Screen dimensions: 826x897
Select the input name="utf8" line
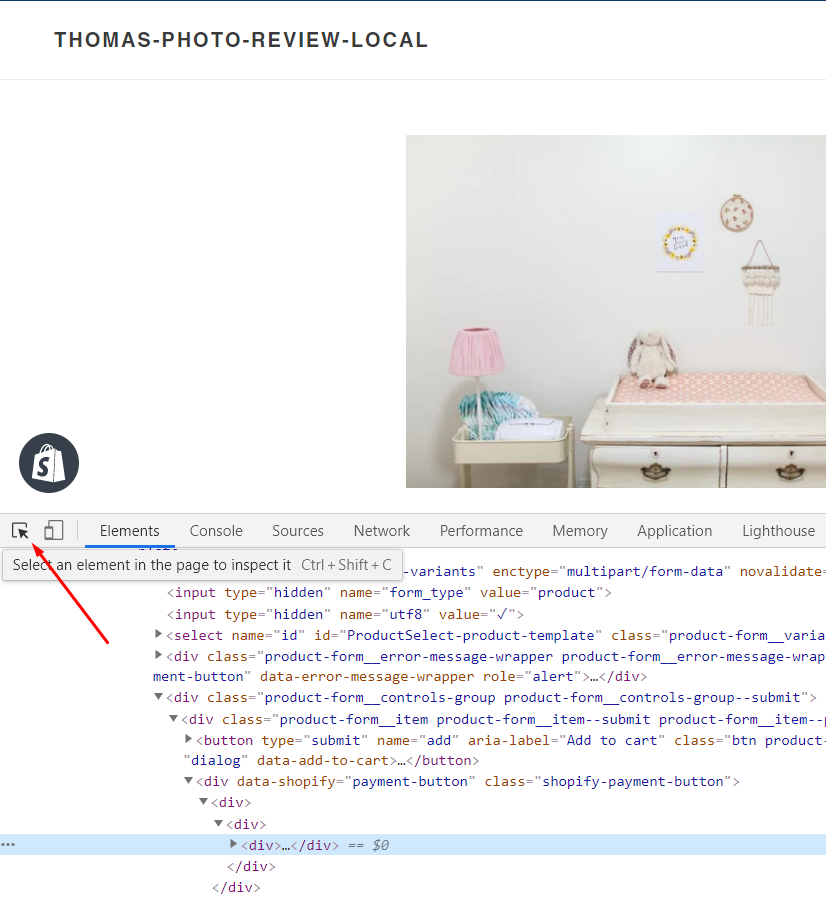pos(345,614)
